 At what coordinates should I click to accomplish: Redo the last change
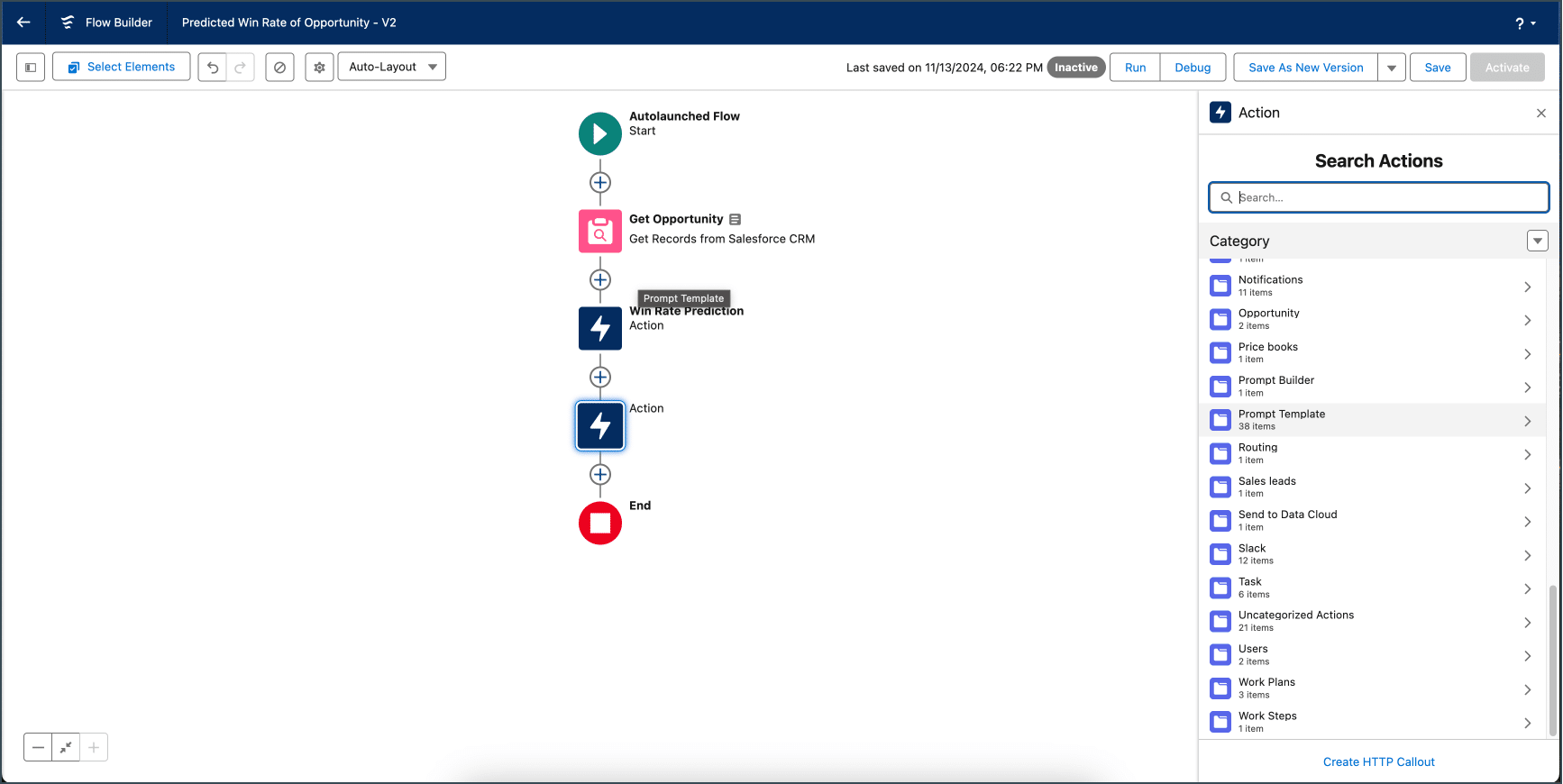(240, 67)
